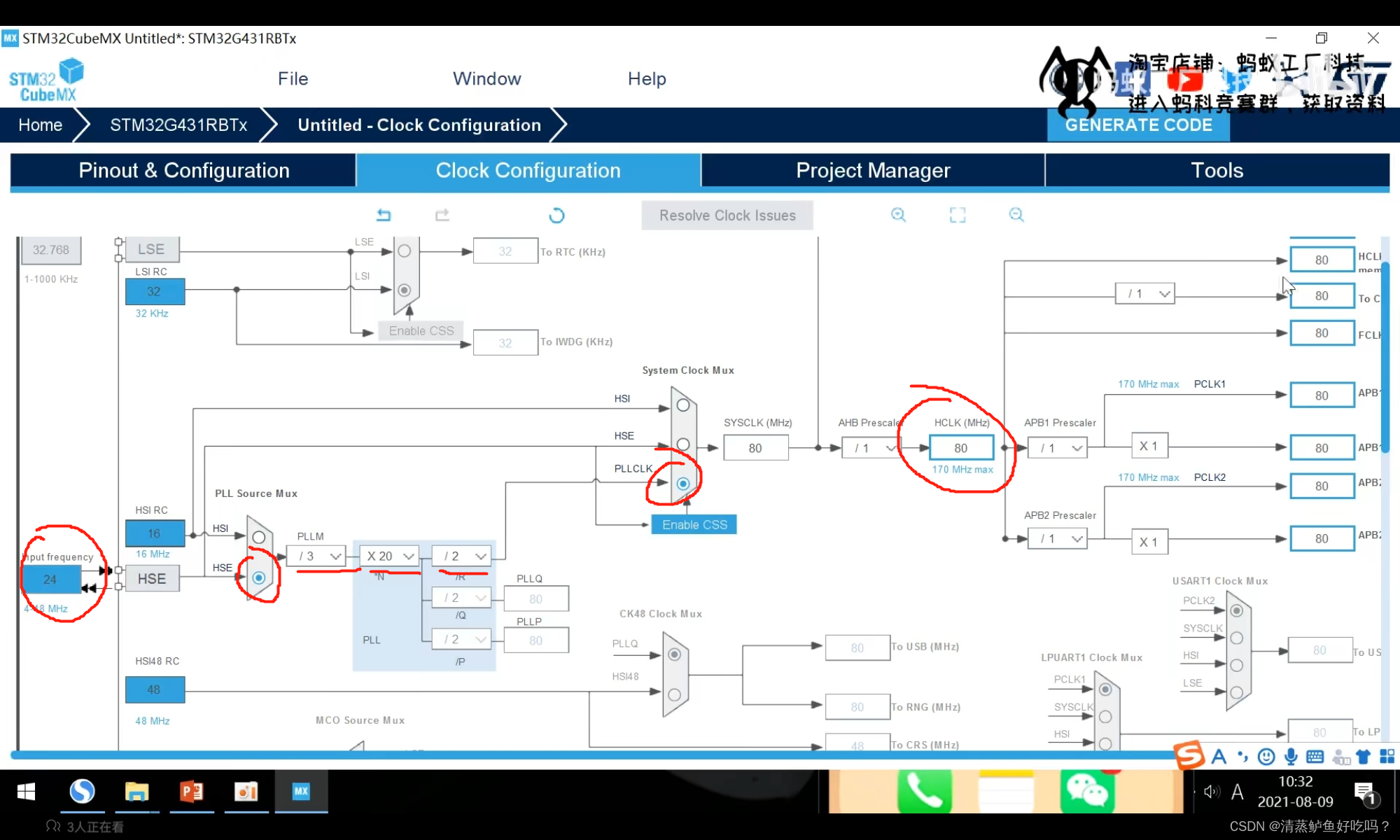Click the undo arrow icon in toolbar
The image size is (1400, 840).
pos(384,215)
